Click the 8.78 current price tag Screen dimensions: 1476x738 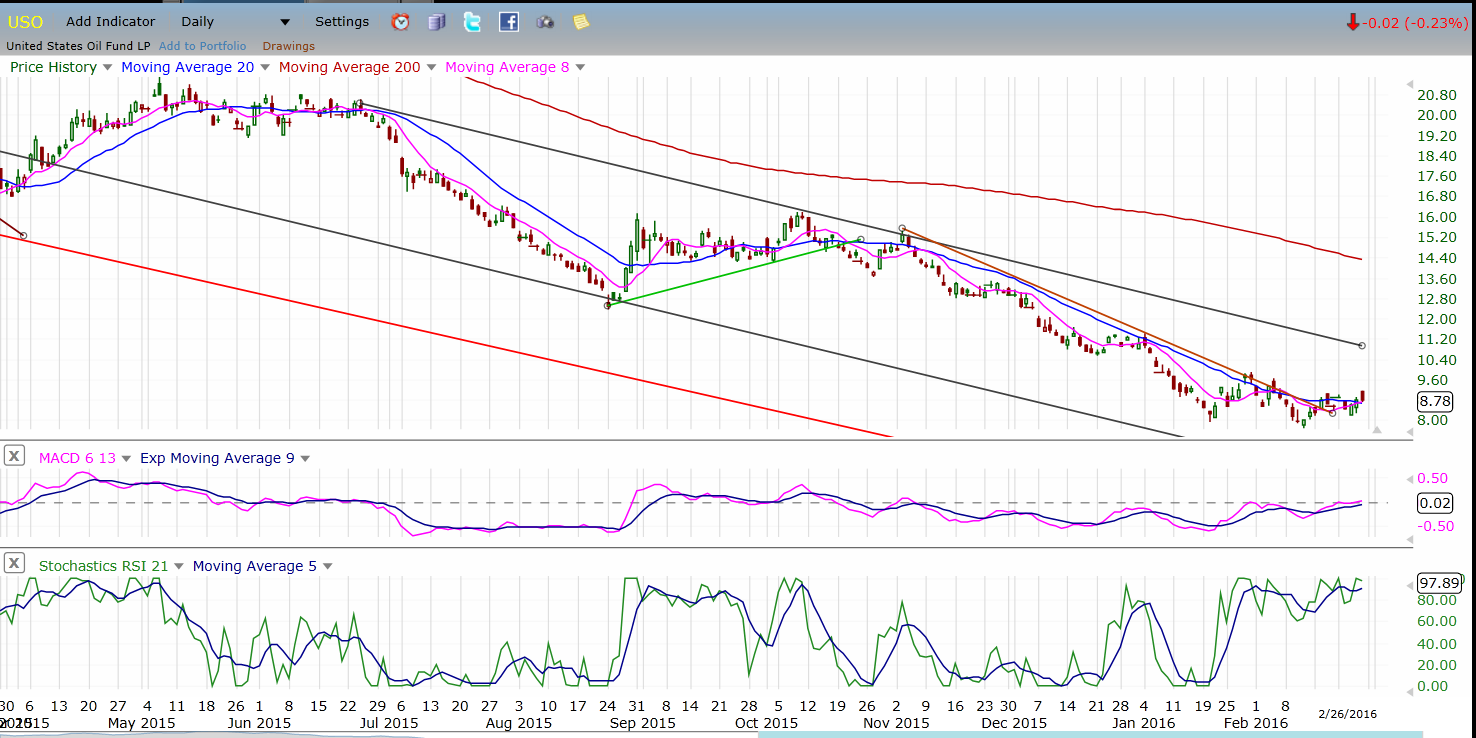1436,401
